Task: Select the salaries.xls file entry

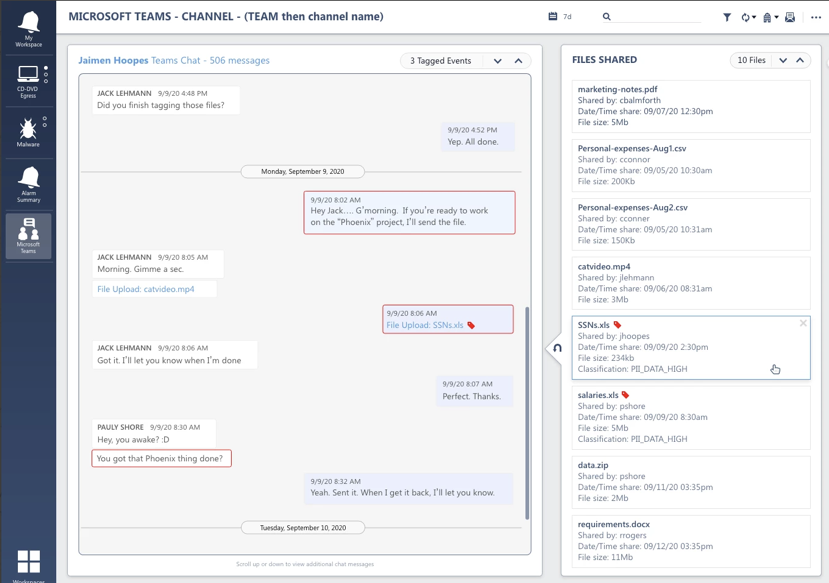Action: (x=690, y=416)
